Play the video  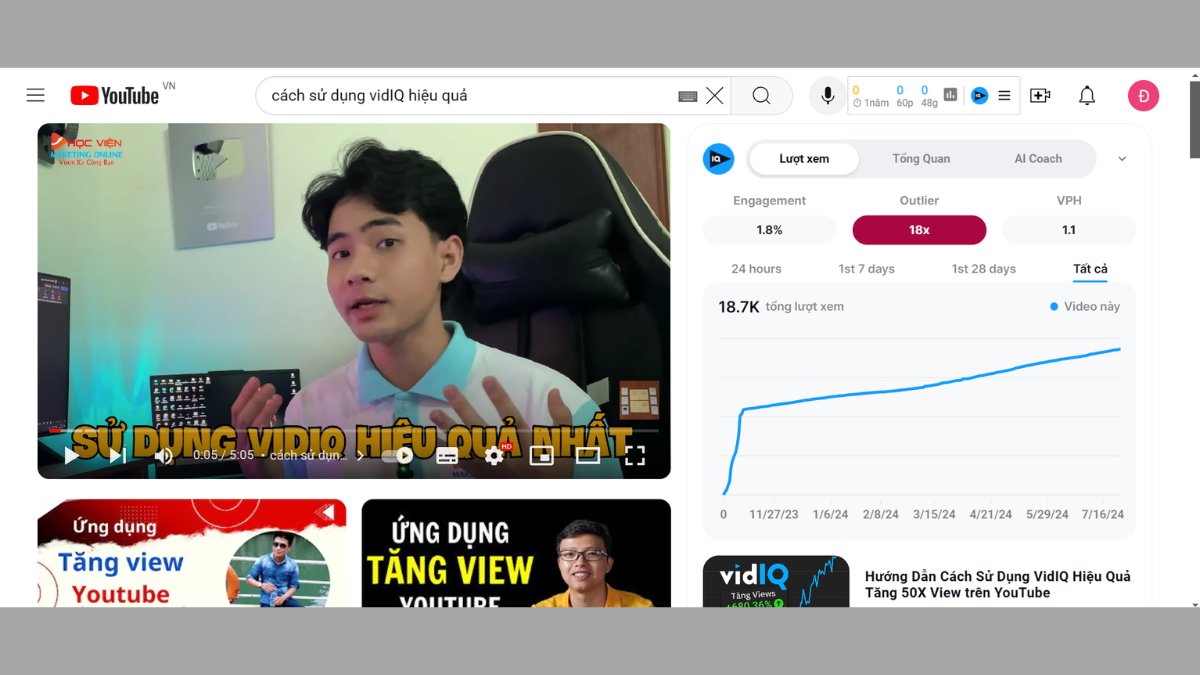[x=71, y=456]
